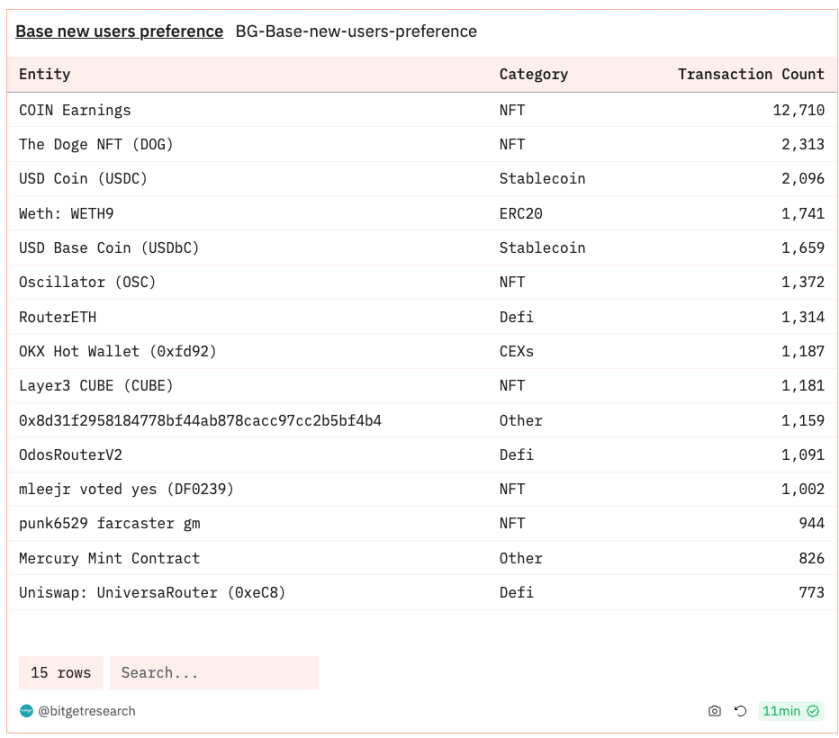This screenshot has height=738, width=839.
Task: Click the 15 rows button
Action: point(61,673)
